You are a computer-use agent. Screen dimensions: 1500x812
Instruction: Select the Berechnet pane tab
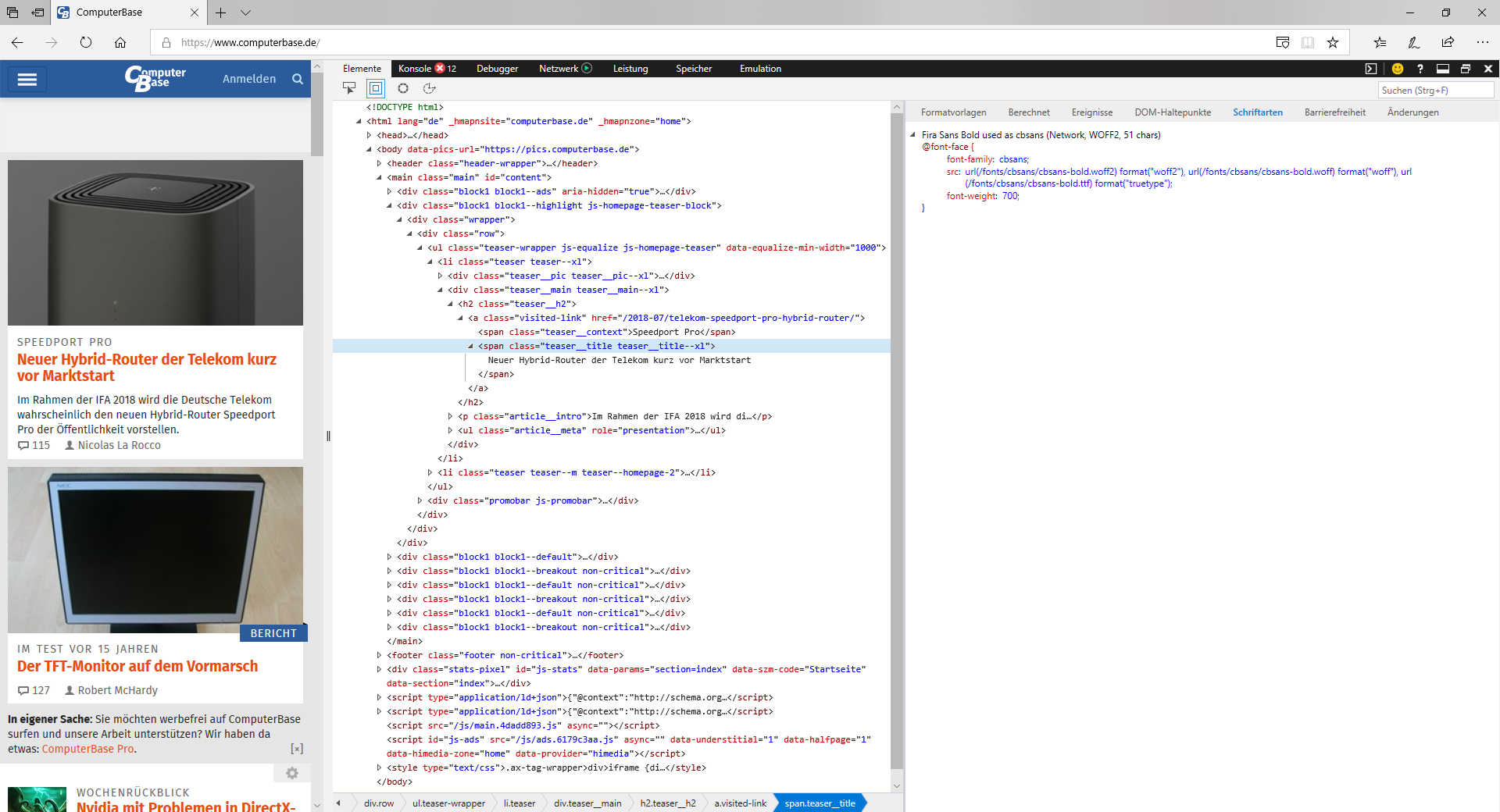pyautogui.click(x=1029, y=112)
